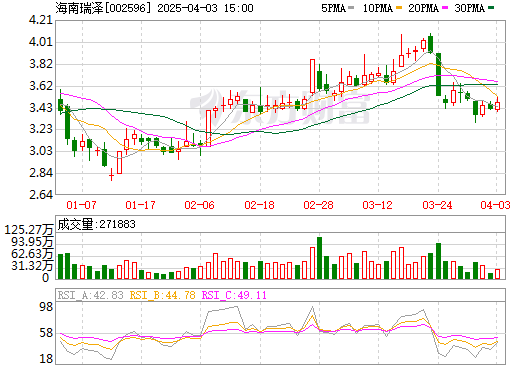The height and width of the screenshot is (365, 520).
Task: Click the stock title 海南瑞泽[002596]
Action: pyautogui.click(x=104, y=8)
